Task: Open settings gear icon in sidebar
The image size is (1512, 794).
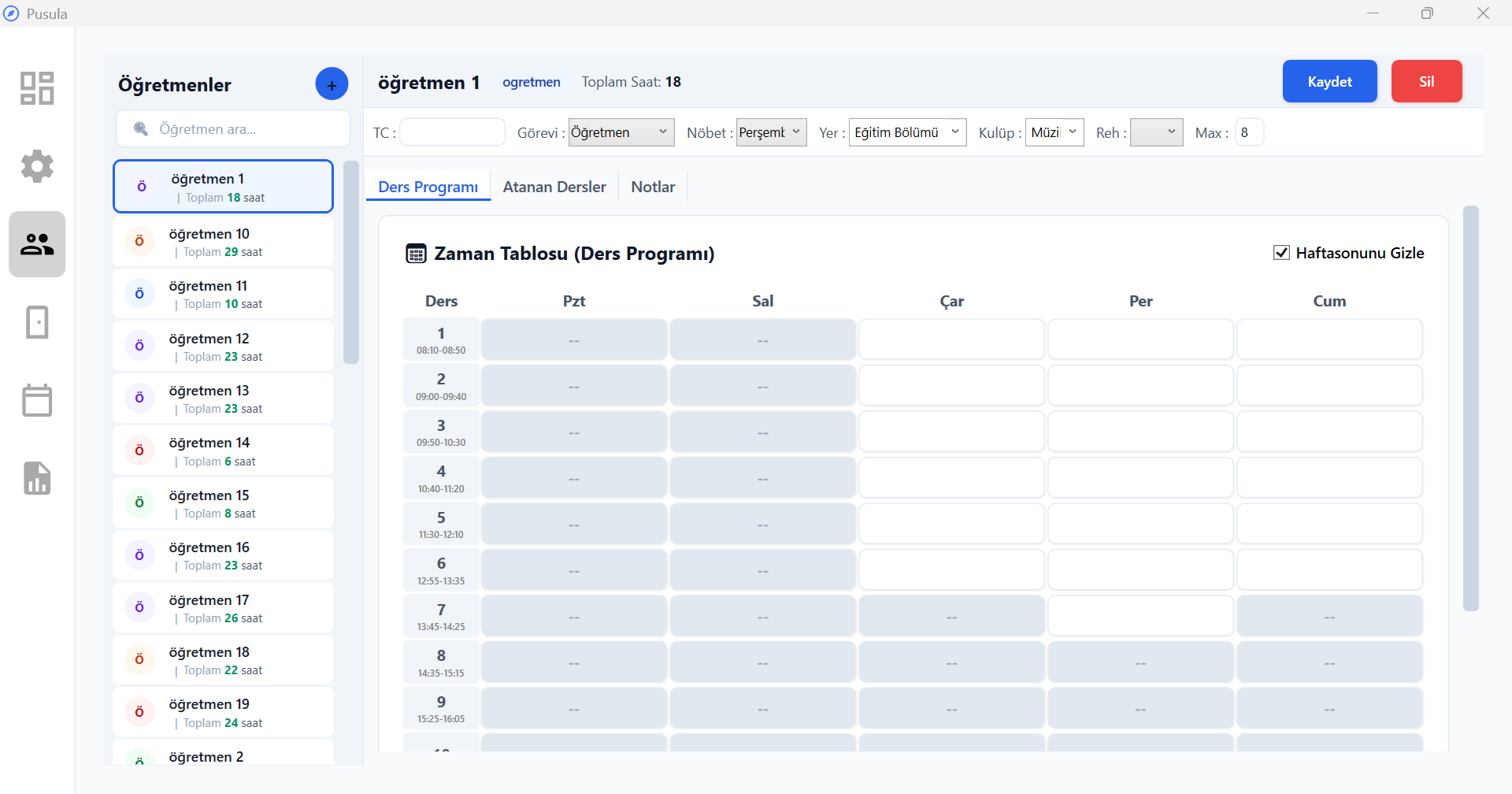Action: (x=37, y=166)
